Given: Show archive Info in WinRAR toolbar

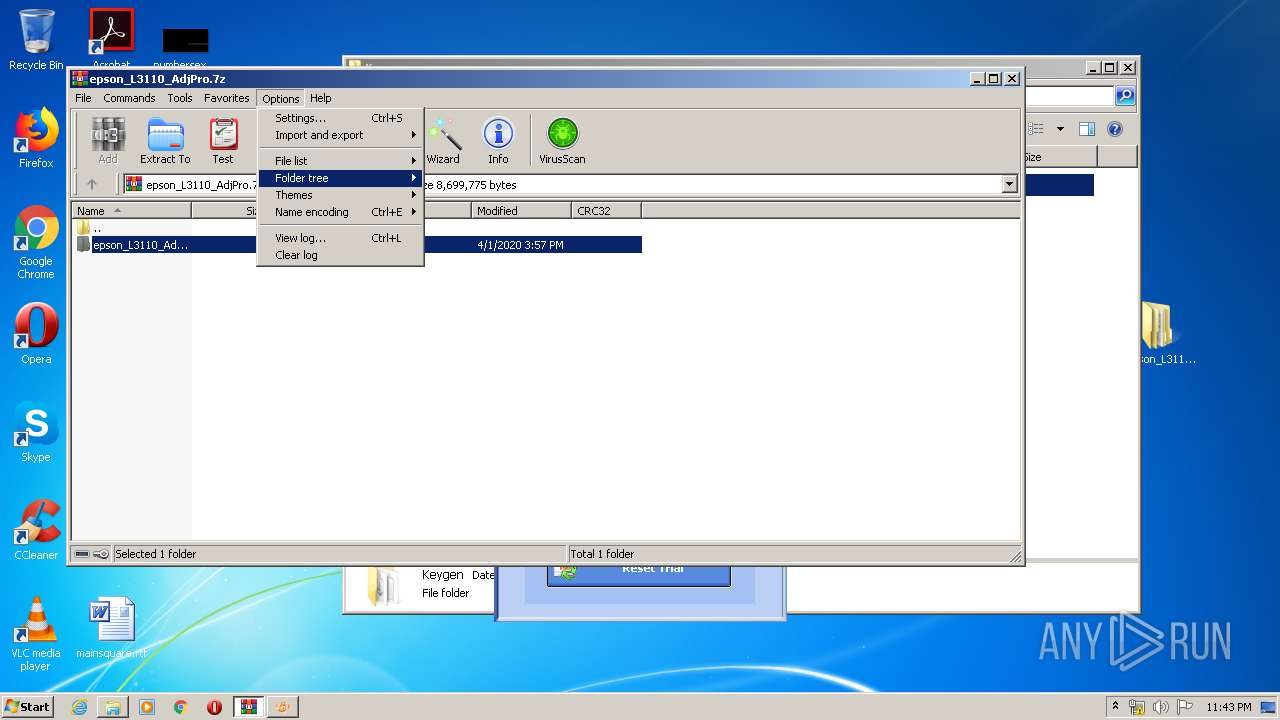Looking at the screenshot, I should [x=498, y=140].
